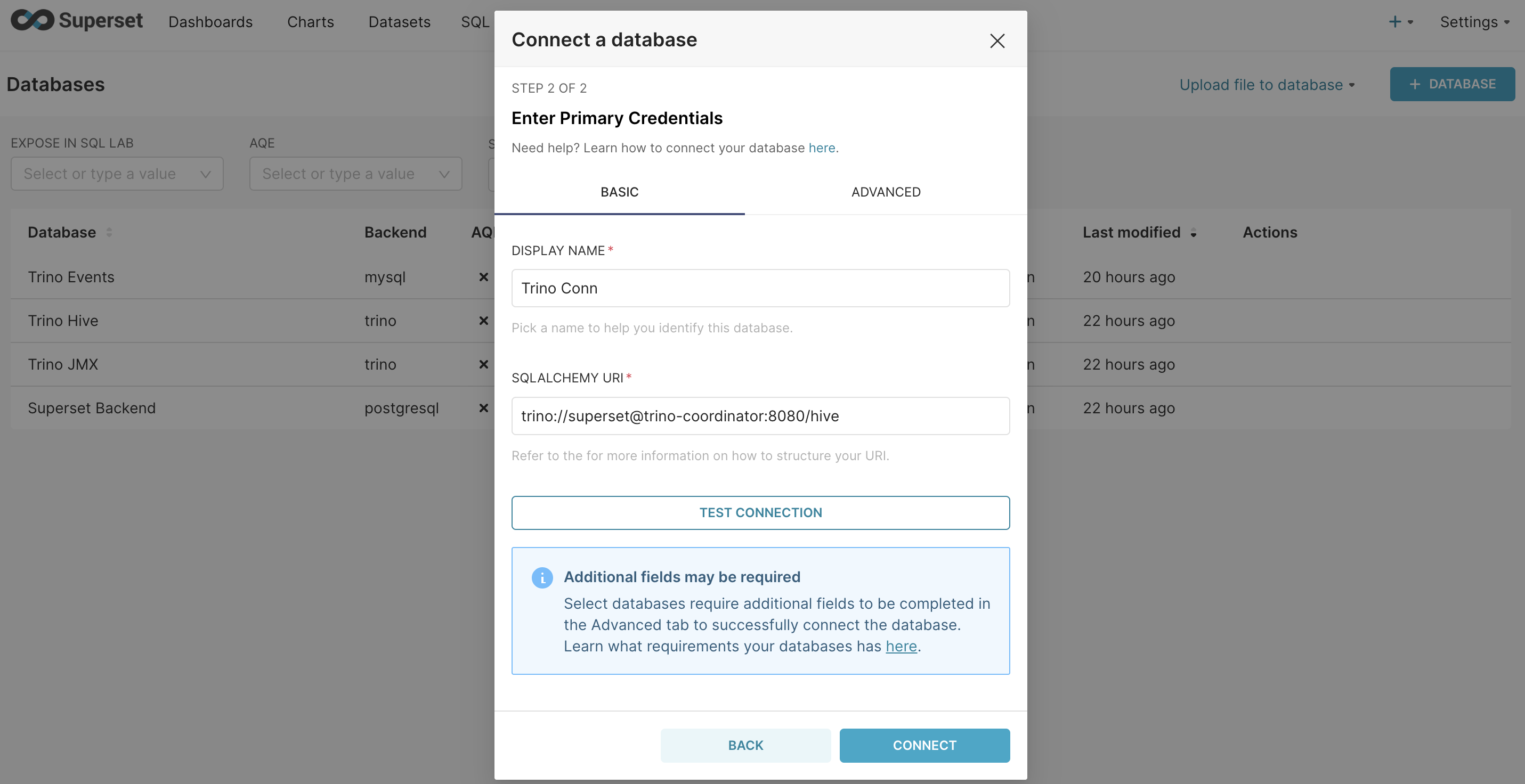Click AQE cross icon for Trino Events
The height and width of the screenshot is (784, 1525).
pyautogui.click(x=484, y=277)
